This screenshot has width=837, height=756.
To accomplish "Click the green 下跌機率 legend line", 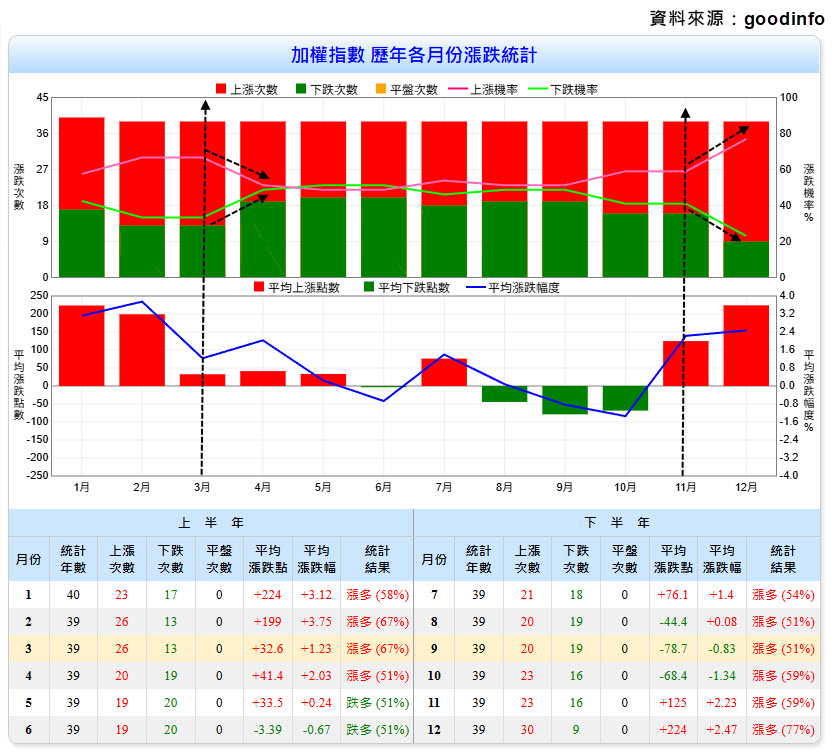I will click(535, 89).
